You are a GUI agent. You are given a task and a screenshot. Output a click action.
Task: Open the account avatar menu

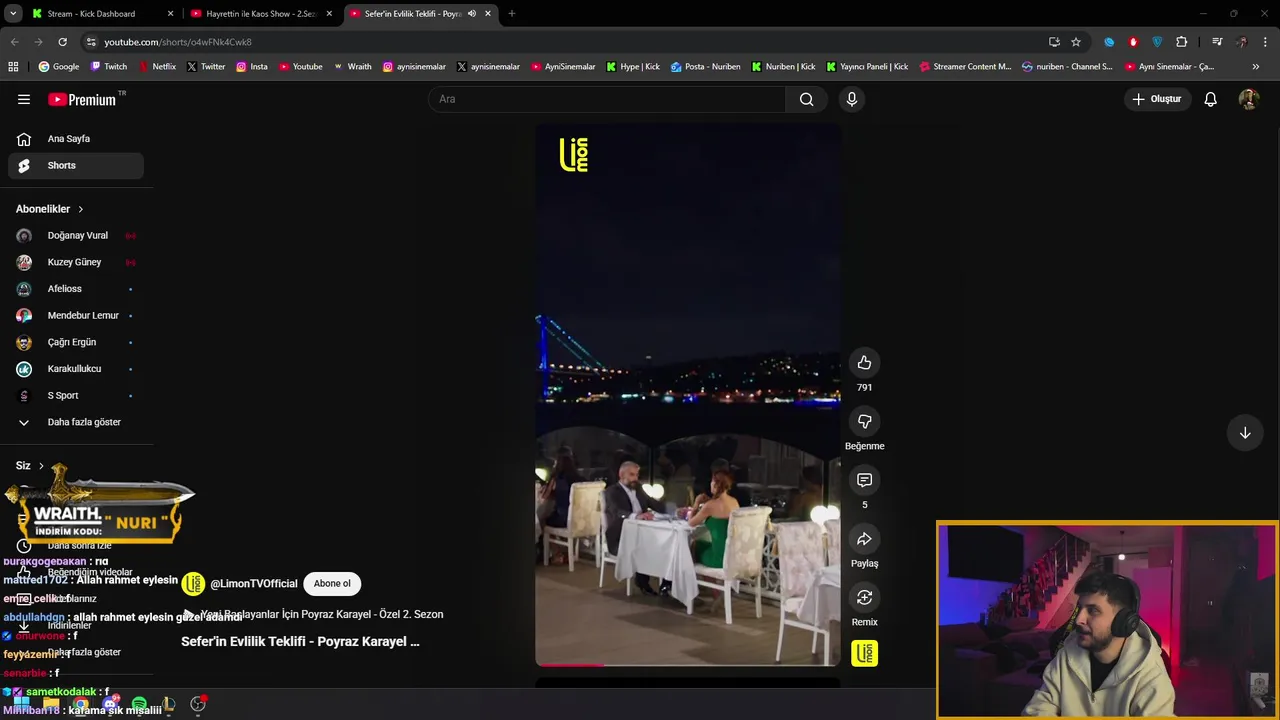coord(1248,99)
